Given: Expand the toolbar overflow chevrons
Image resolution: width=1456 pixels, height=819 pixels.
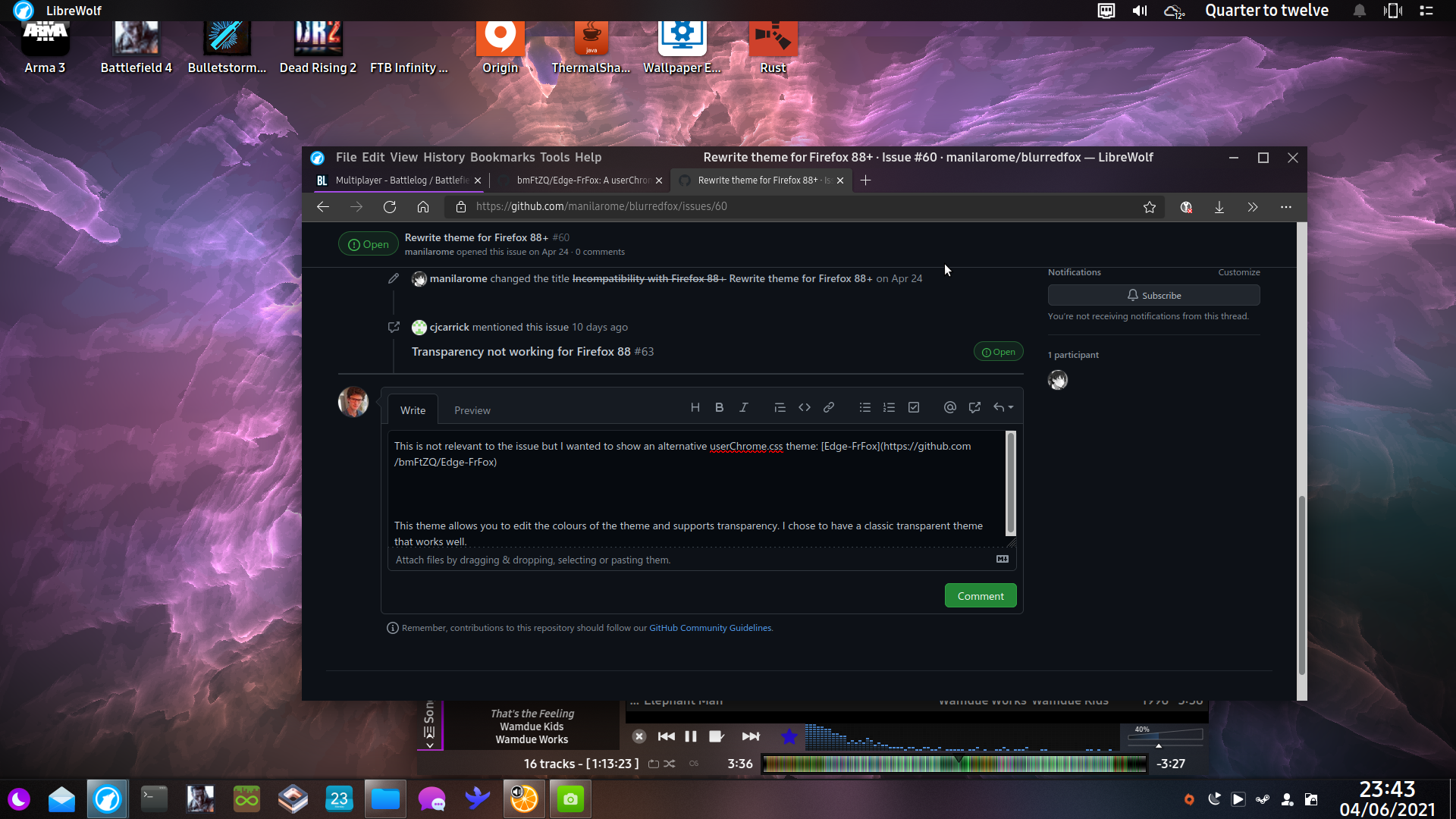Looking at the screenshot, I should coord(1253,207).
